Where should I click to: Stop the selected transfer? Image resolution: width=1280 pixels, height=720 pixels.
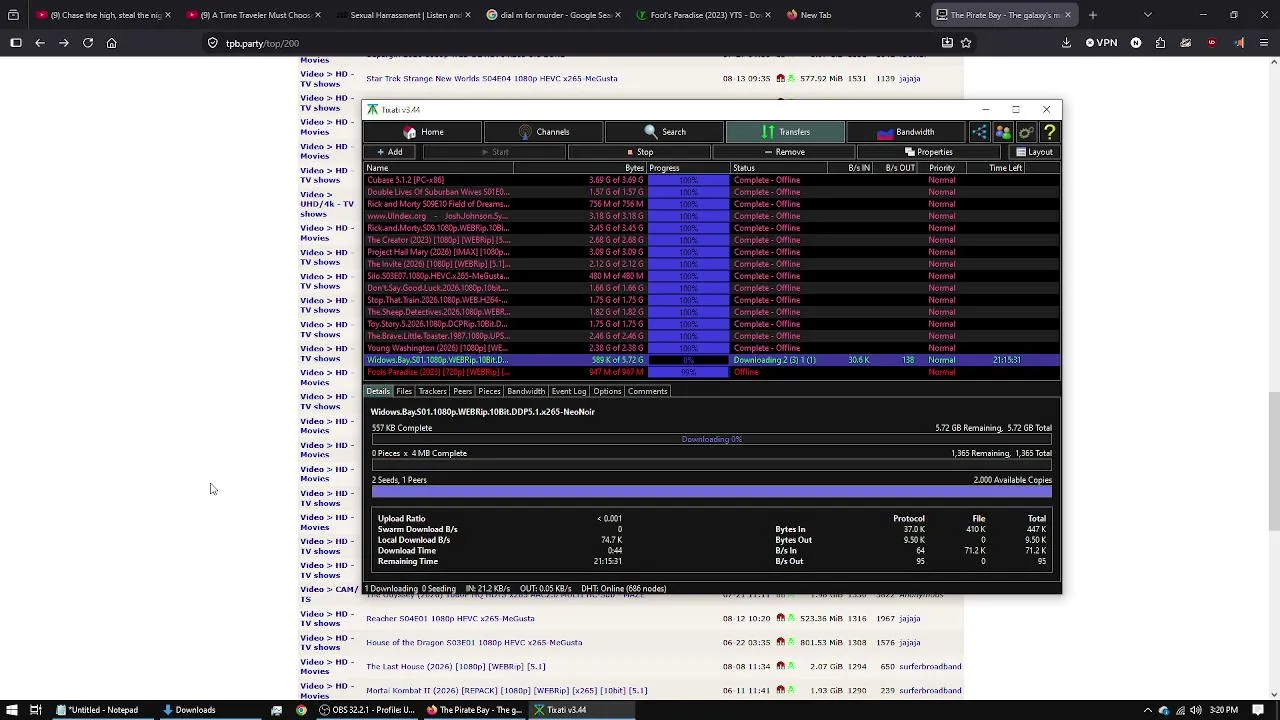coord(640,152)
